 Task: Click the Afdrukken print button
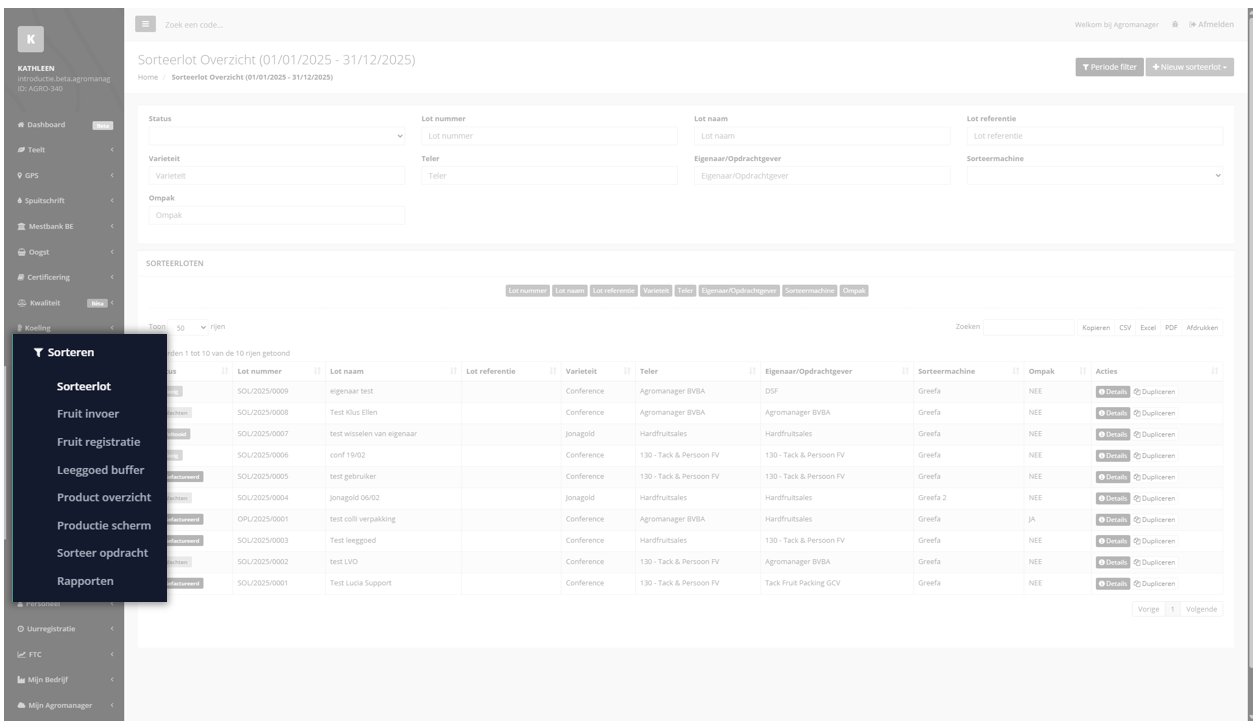(x=1202, y=327)
